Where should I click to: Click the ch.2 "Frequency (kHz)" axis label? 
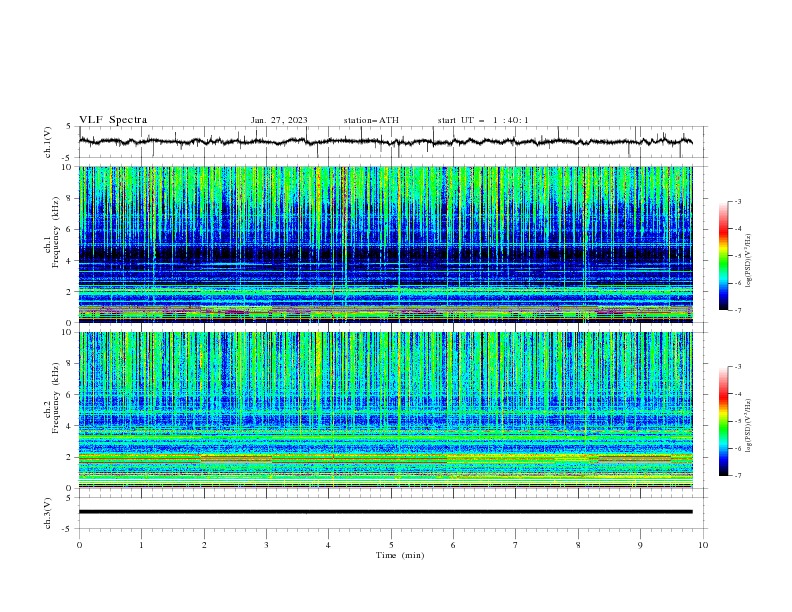pos(56,398)
